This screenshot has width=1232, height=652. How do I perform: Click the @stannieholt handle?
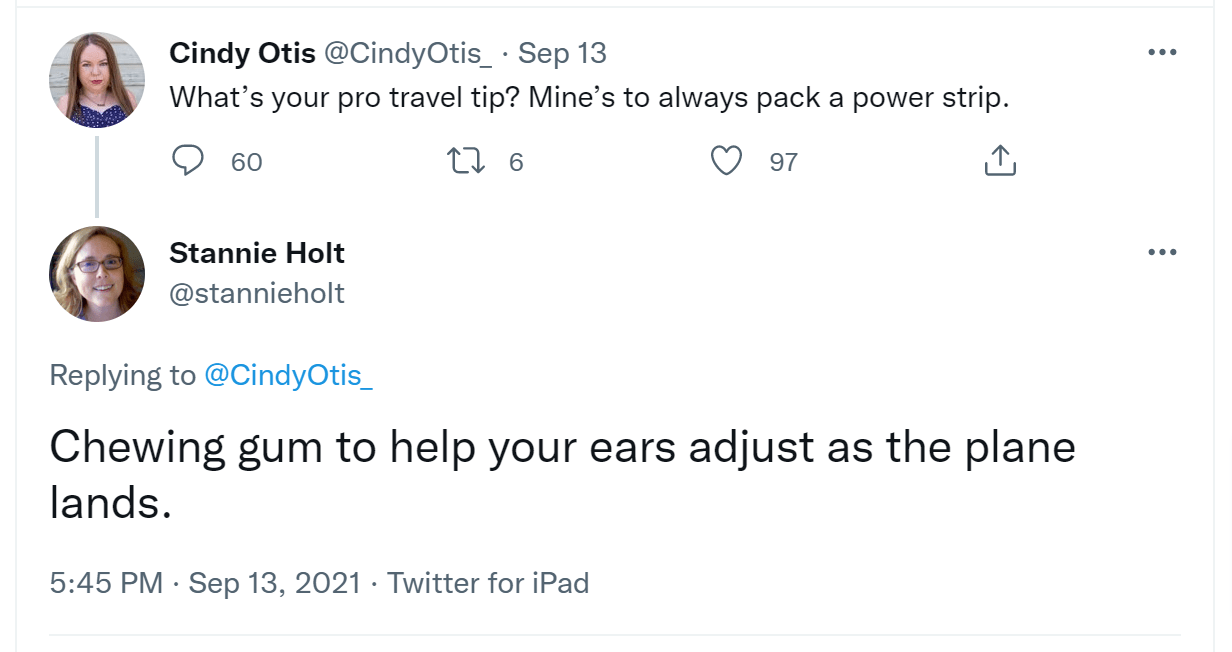[x=257, y=293]
